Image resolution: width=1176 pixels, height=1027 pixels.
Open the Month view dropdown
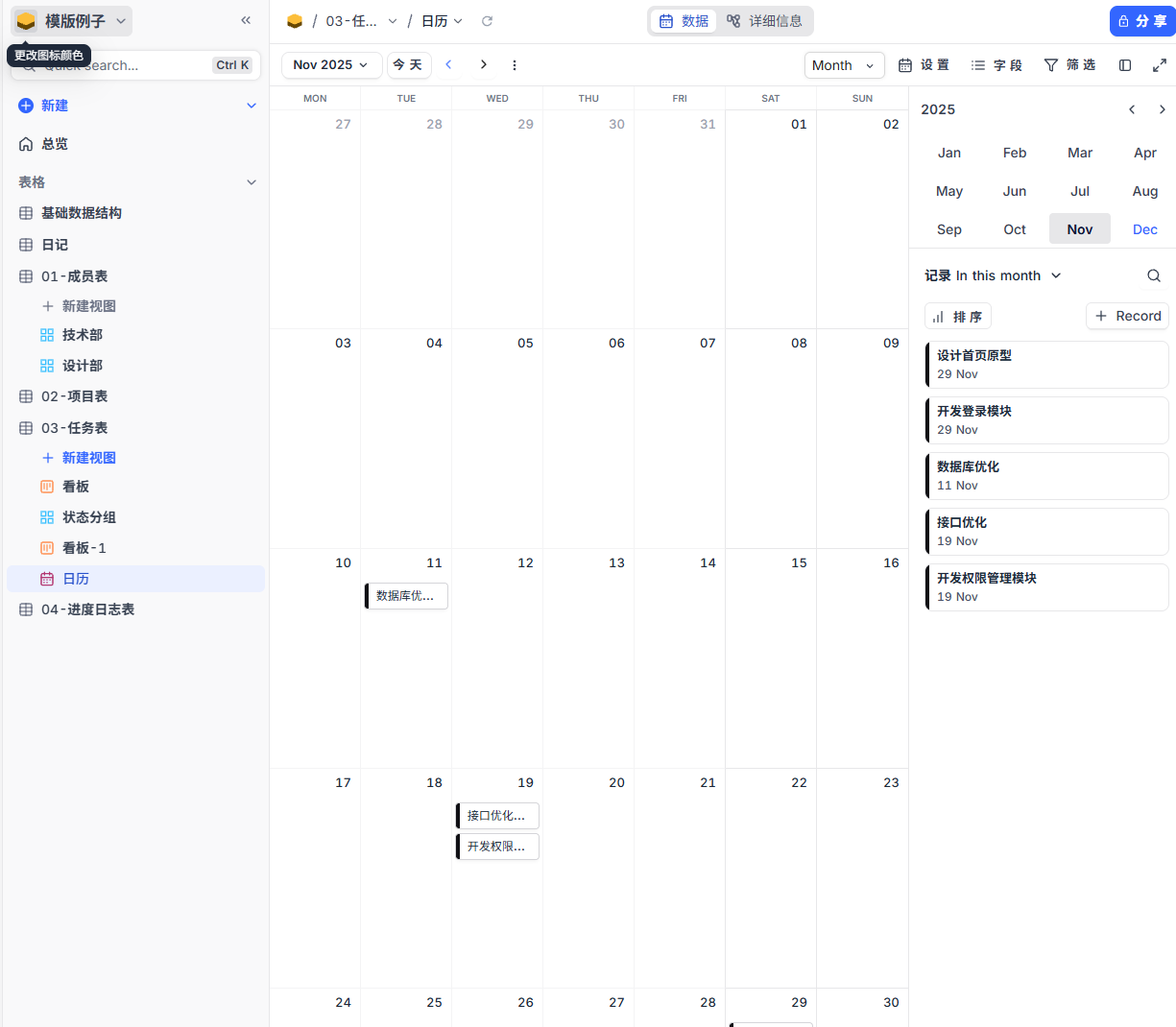[844, 65]
